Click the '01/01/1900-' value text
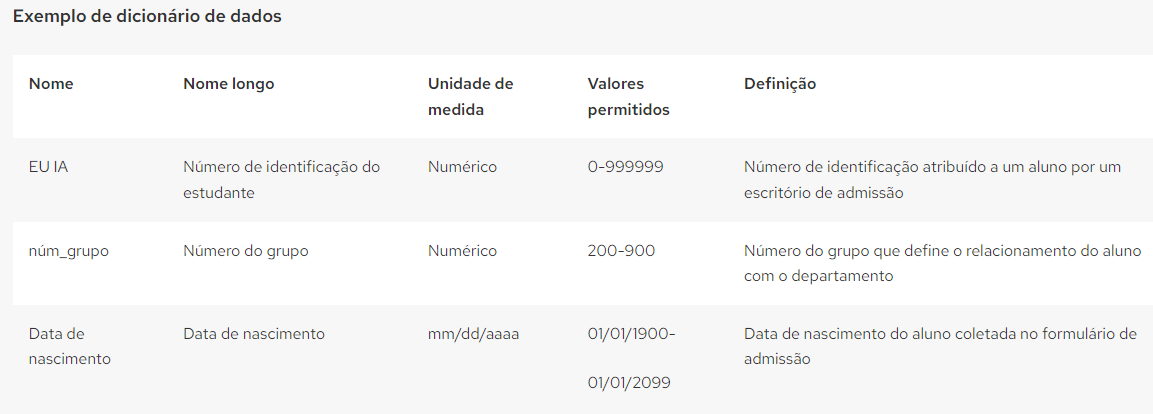Image resolution: width=1153 pixels, height=414 pixels. (632, 334)
